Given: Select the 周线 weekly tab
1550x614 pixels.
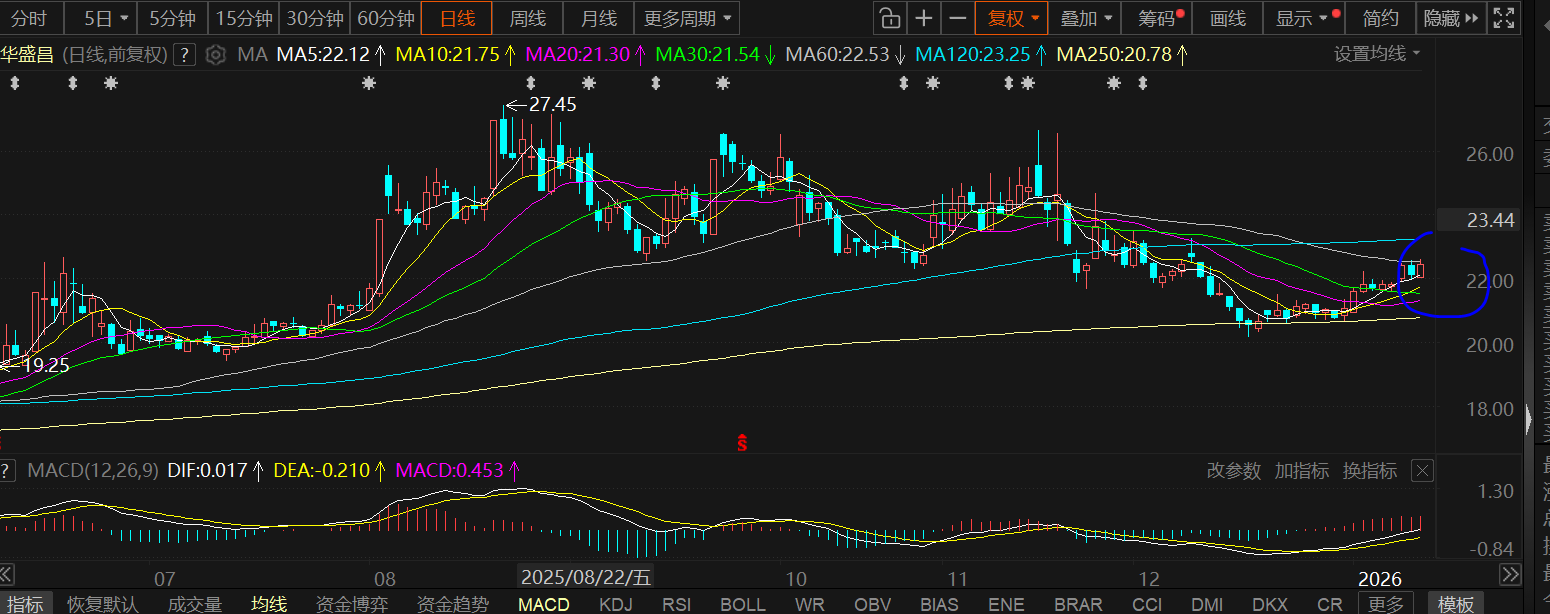Looking at the screenshot, I should [528, 18].
